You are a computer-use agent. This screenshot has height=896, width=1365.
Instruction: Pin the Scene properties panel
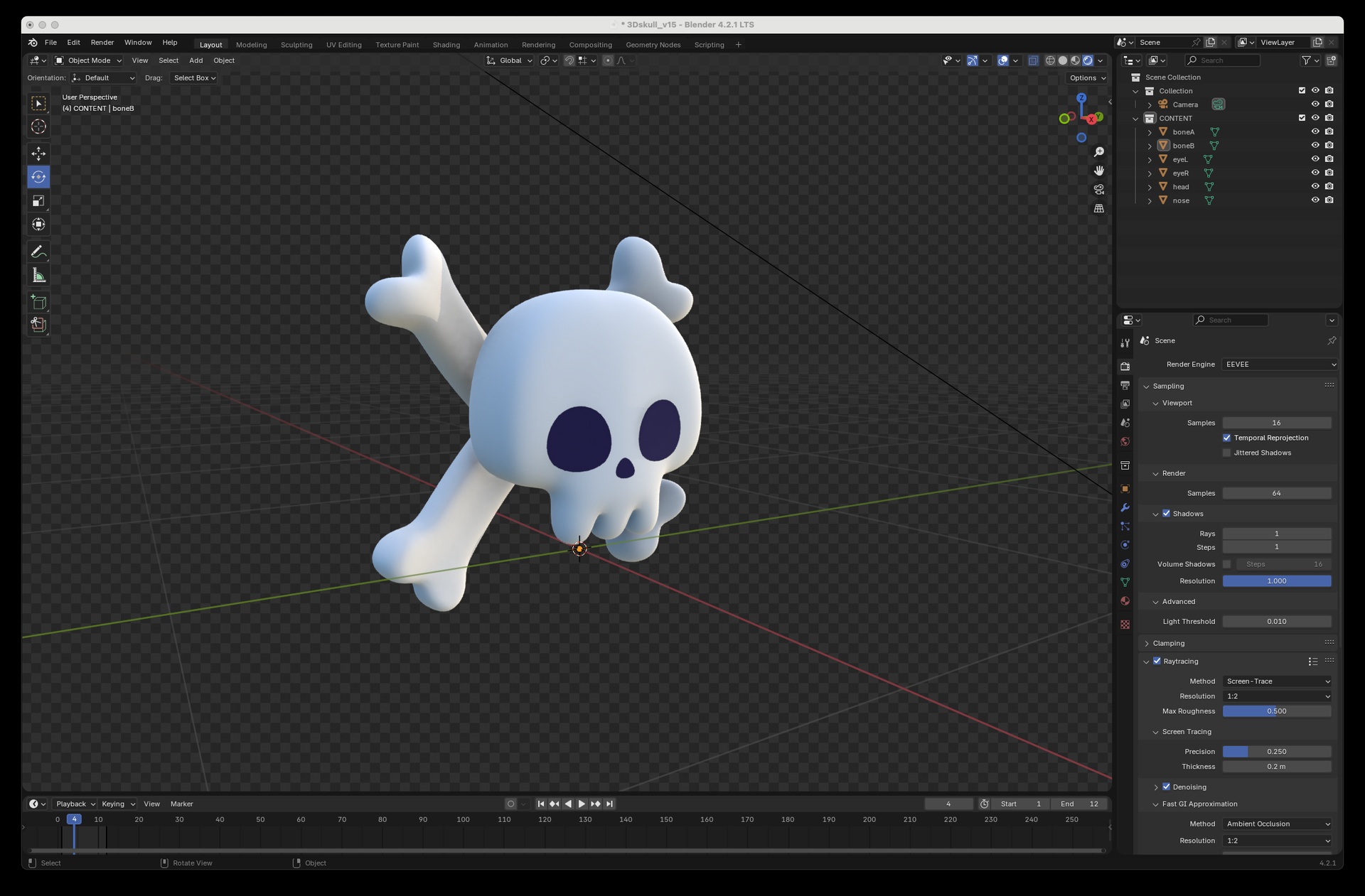click(1332, 341)
